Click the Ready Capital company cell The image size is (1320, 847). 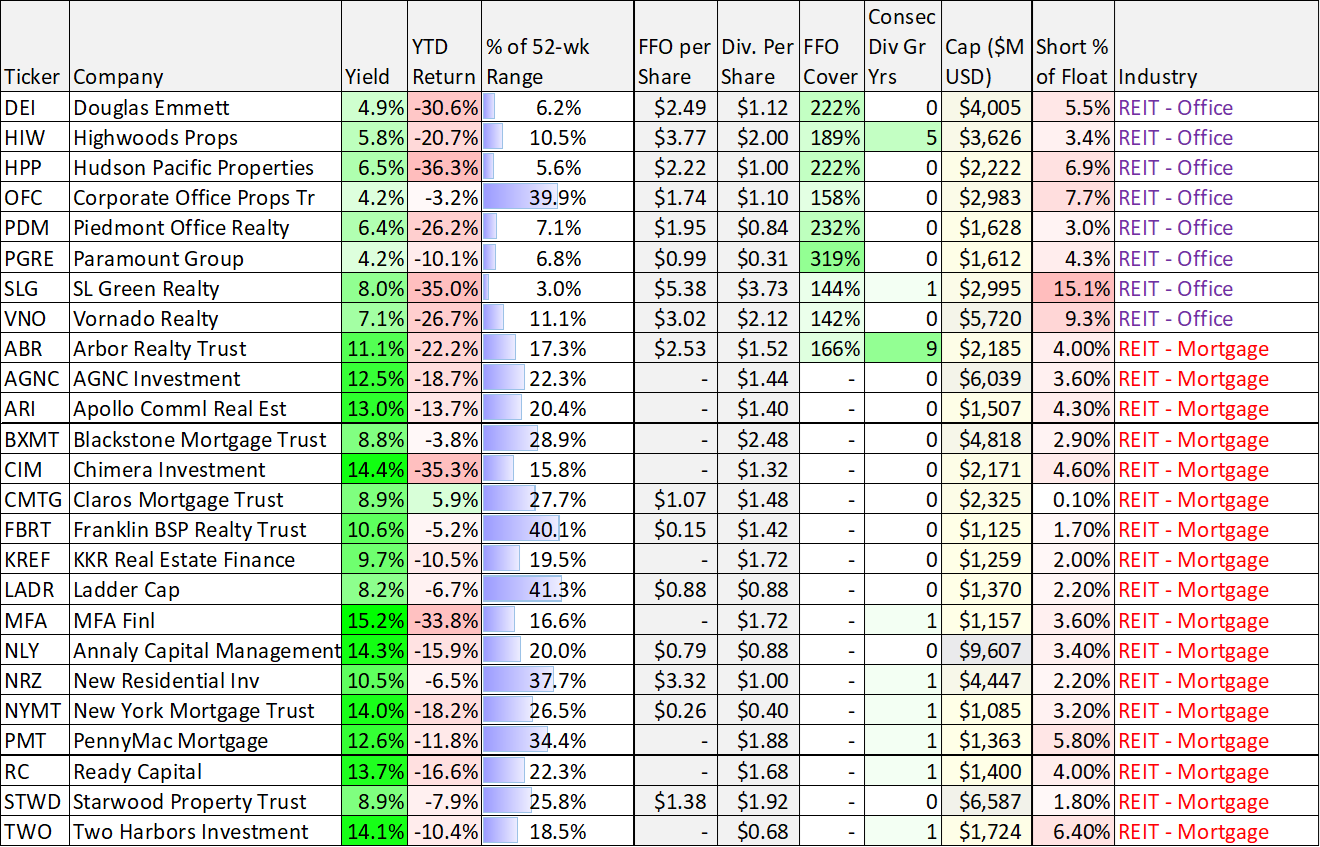[x=205, y=772]
